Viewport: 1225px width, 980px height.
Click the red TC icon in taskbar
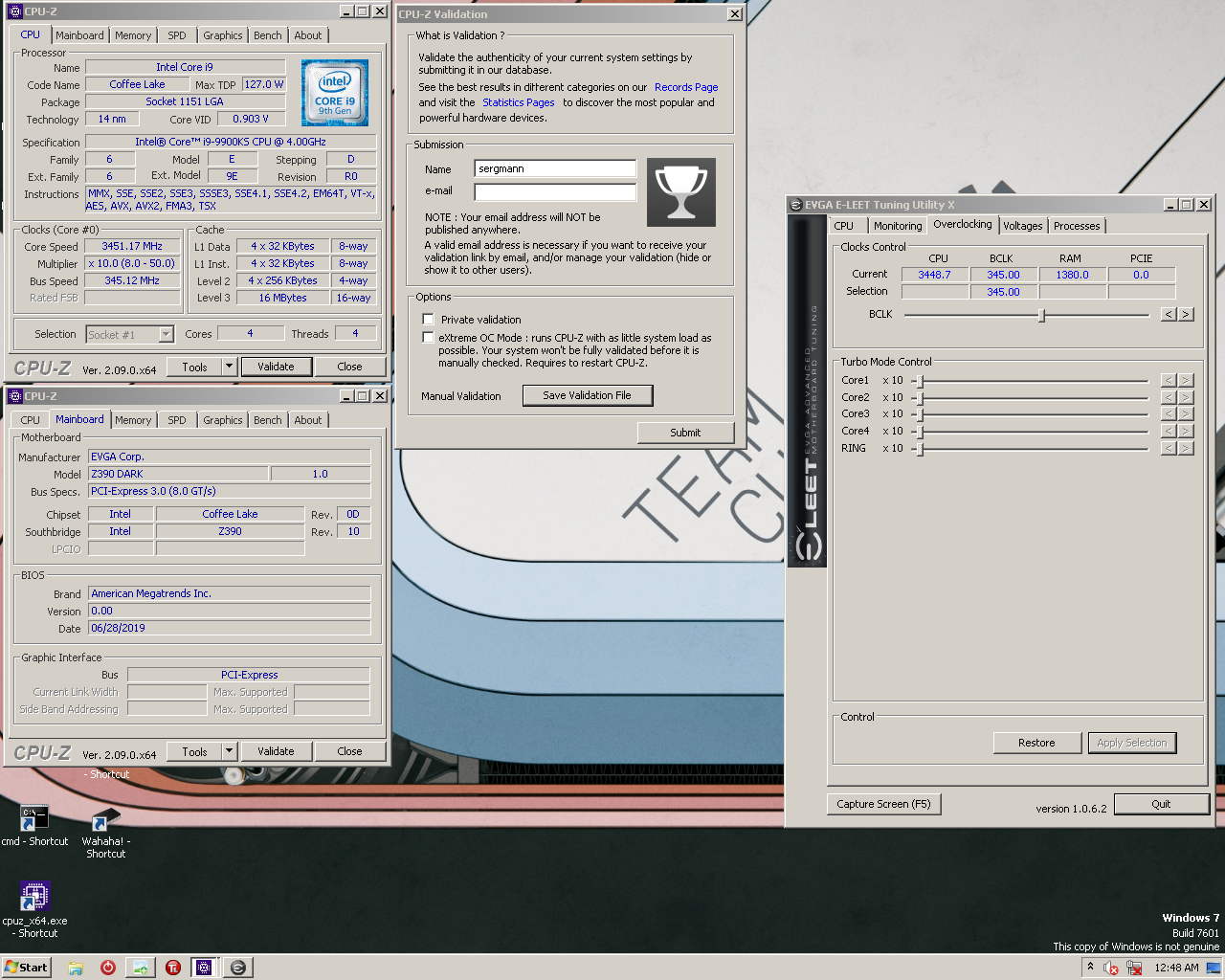click(173, 968)
